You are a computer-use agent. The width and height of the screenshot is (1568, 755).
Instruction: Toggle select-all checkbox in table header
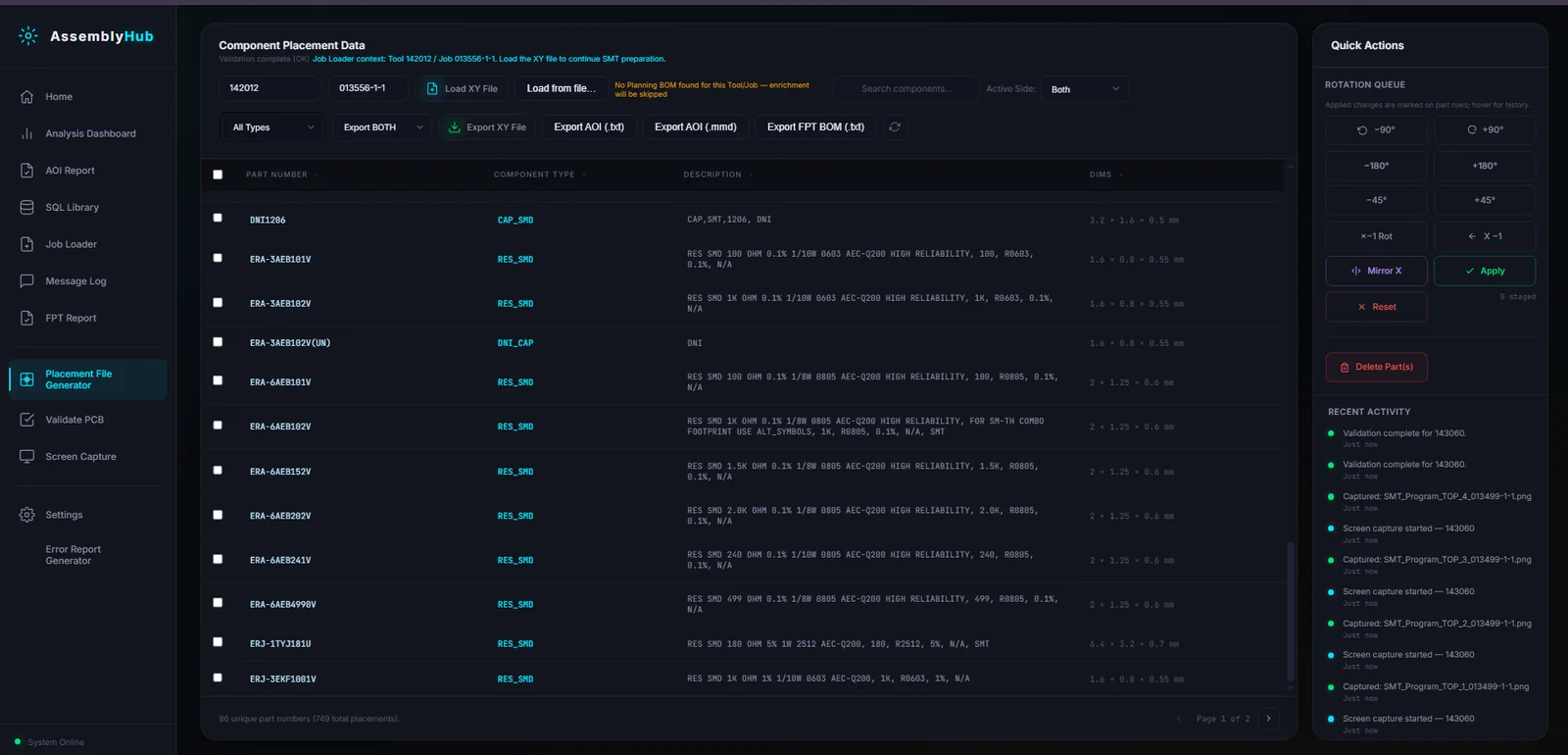[218, 175]
